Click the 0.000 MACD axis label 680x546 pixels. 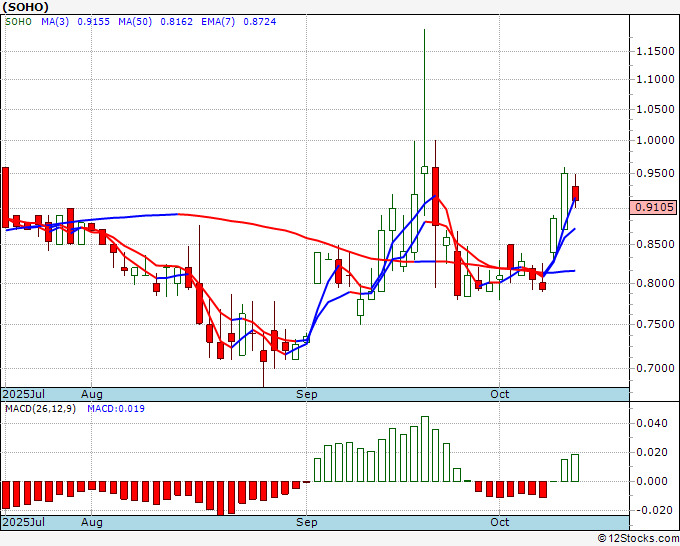[651, 481]
